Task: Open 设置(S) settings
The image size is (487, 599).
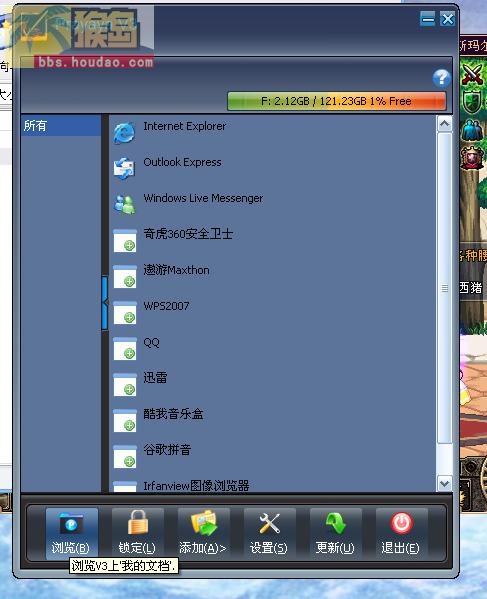Action: click(x=269, y=533)
